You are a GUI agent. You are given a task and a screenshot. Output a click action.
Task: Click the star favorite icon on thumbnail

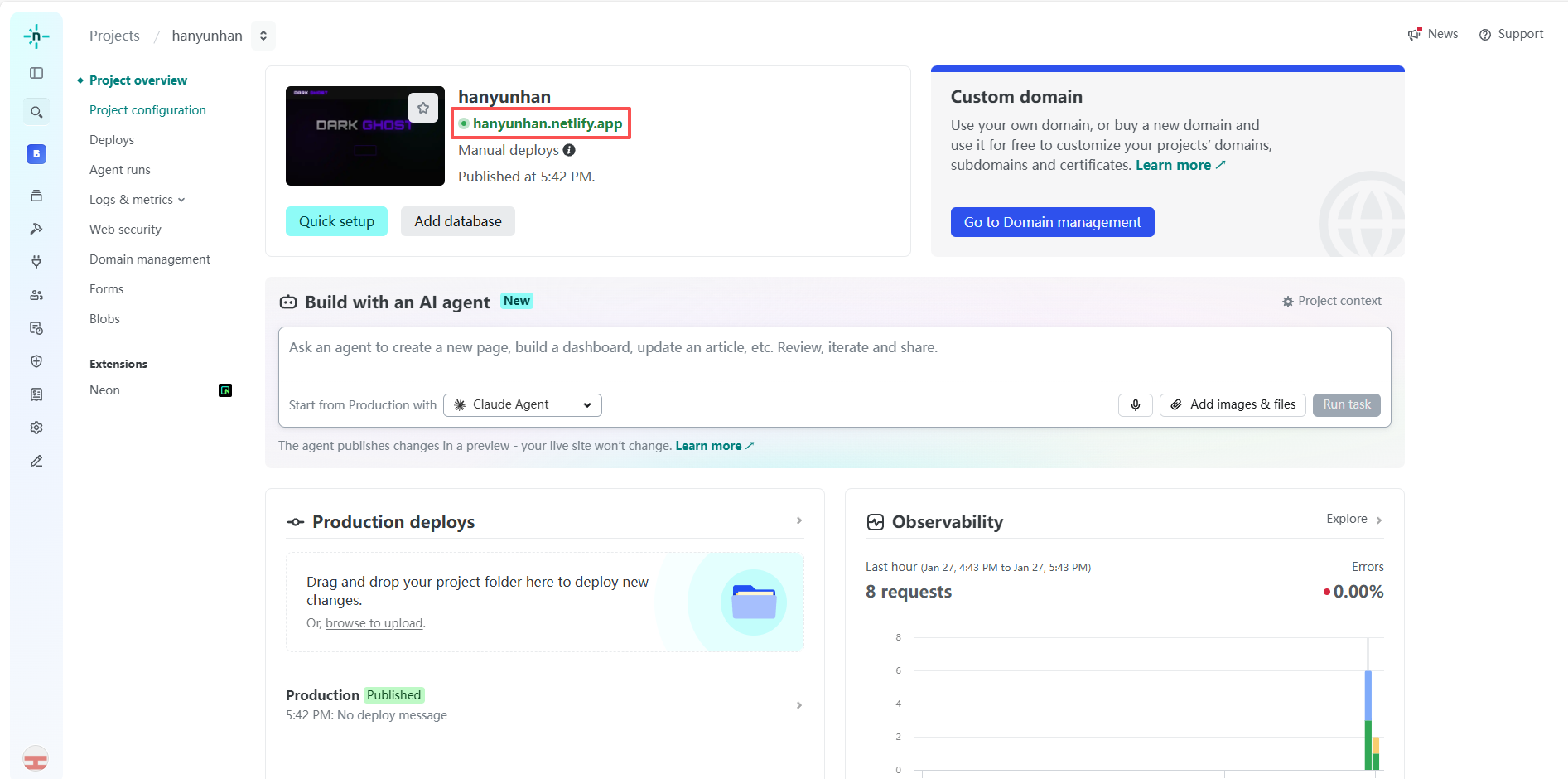pyautogui.click(x=423, y=108)
